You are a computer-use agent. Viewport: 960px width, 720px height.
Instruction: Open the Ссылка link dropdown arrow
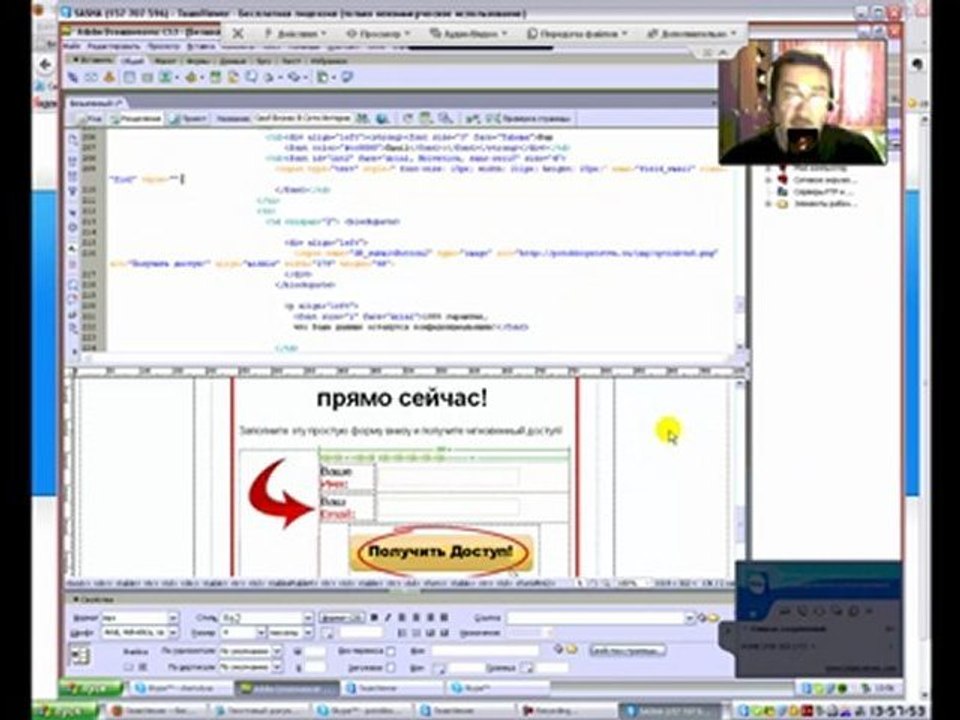click(x=692, y=618)
